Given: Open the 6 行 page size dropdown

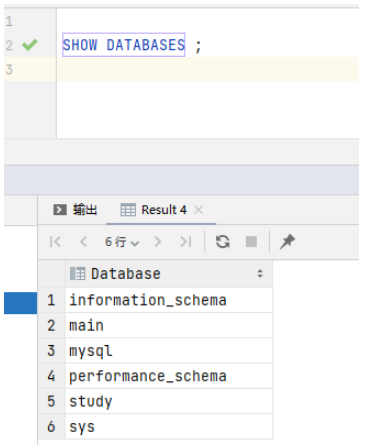Looking at the screenshot, I should 122,242.
